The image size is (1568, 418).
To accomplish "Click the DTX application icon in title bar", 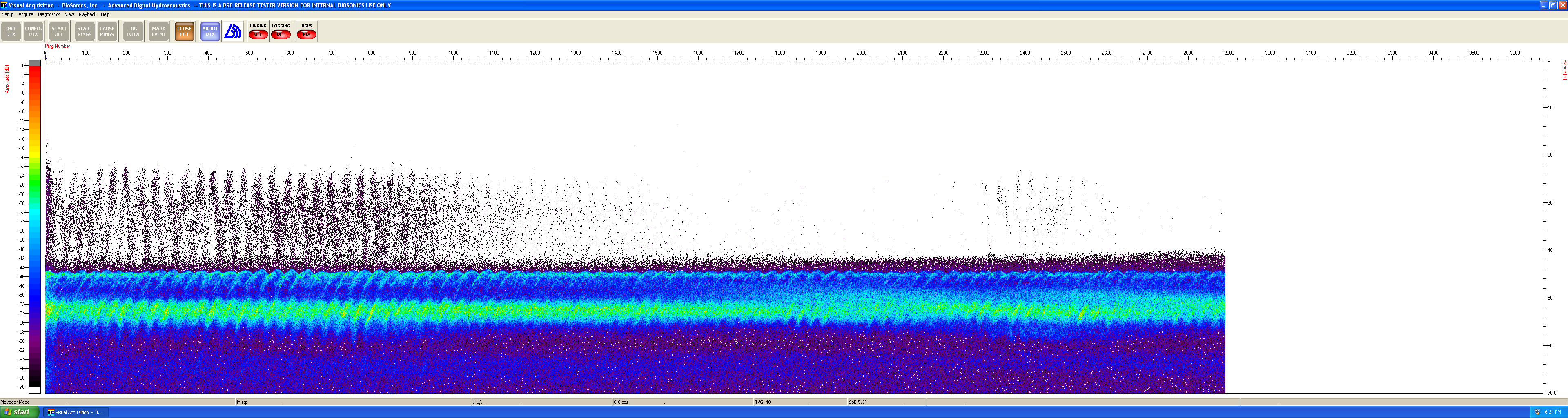I will pyautogui.click(x=4, y=5).
